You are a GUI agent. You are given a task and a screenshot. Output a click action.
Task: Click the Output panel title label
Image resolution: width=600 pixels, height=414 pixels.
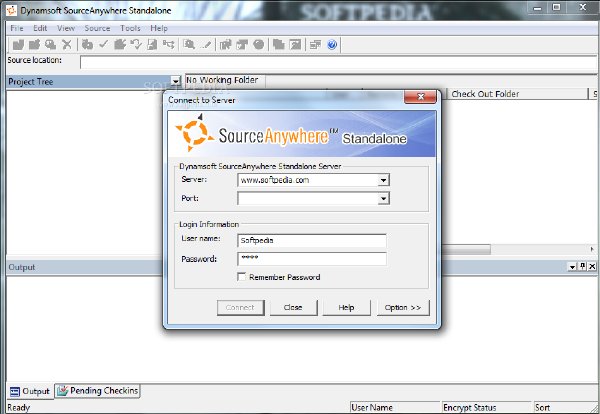point(21,267)
